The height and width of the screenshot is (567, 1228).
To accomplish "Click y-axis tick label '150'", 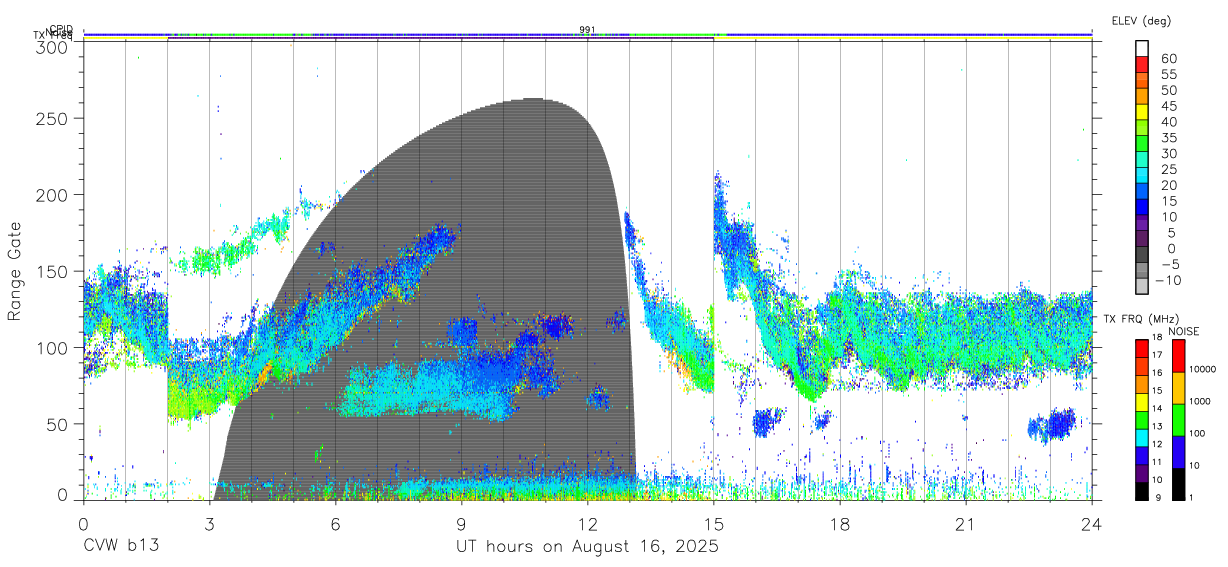I will (x=53, y=271).
